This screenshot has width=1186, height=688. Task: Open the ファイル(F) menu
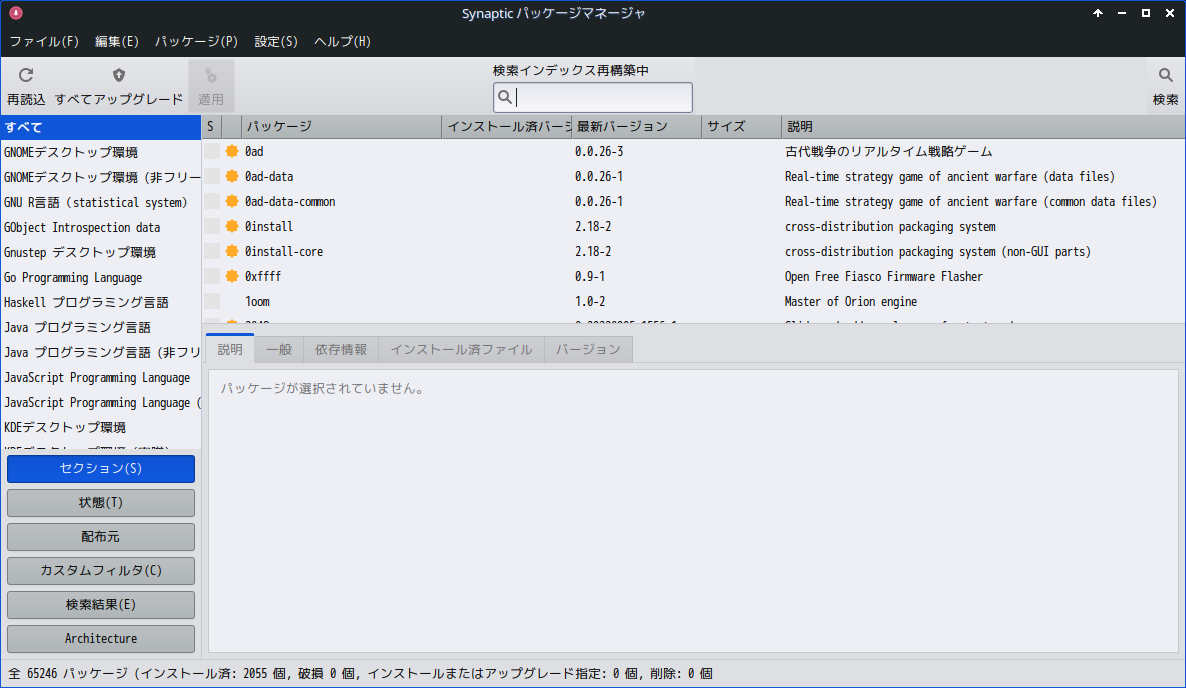(x=44, y=42)
